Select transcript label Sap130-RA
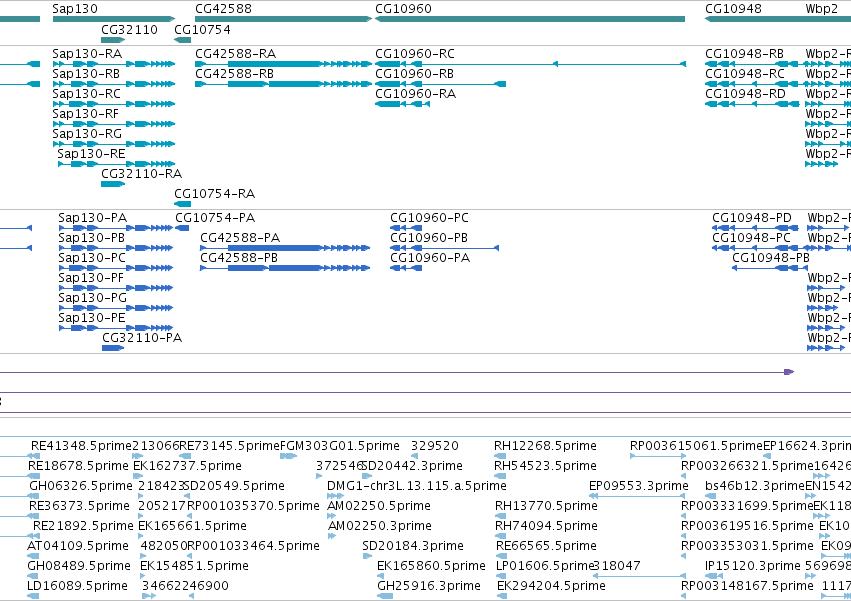The image size is (851, 601). pyautogui.click(x=87, y=54)
